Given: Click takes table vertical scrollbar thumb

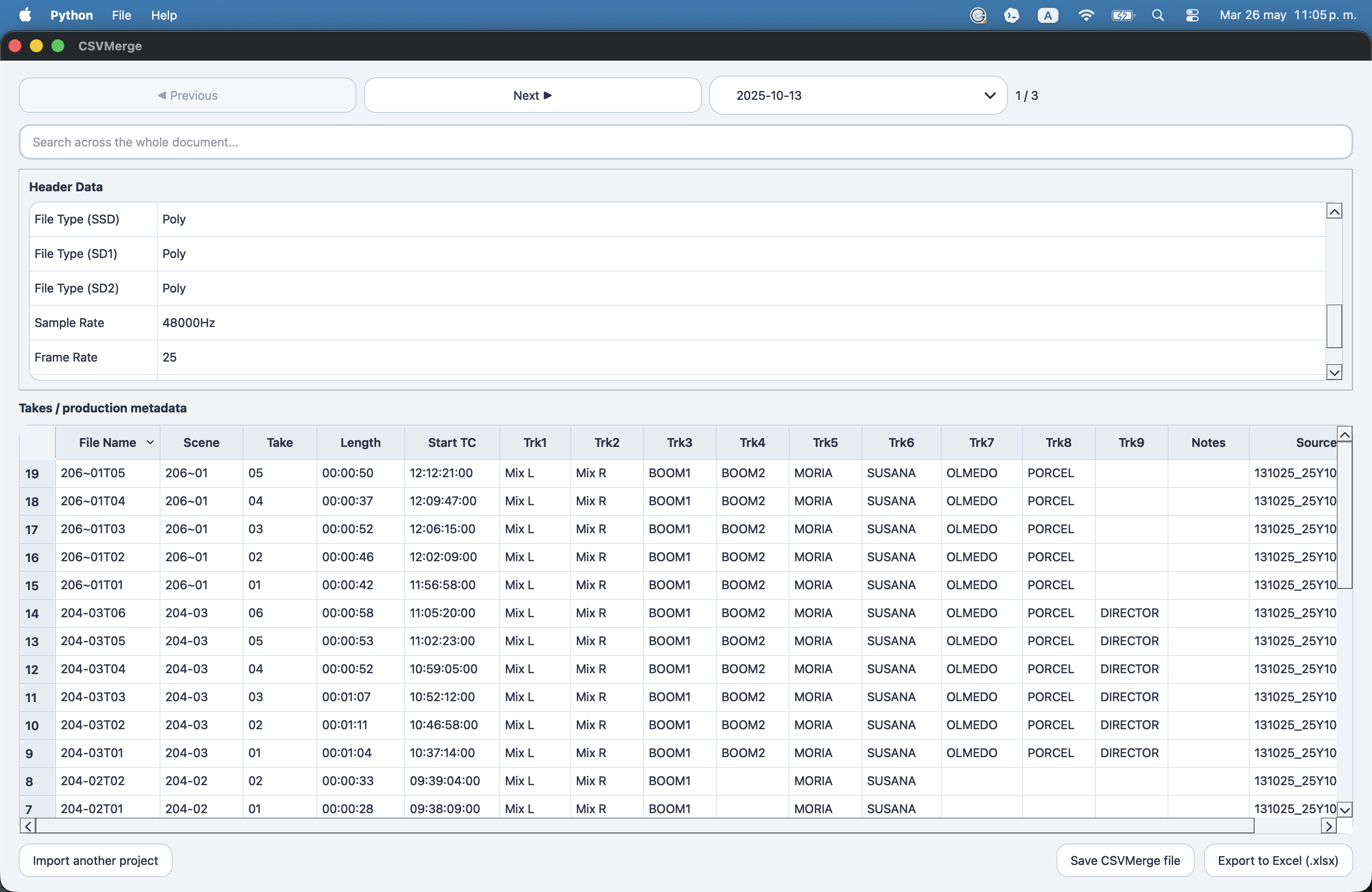Looking at the screenshot, I should coord(1344,515).
